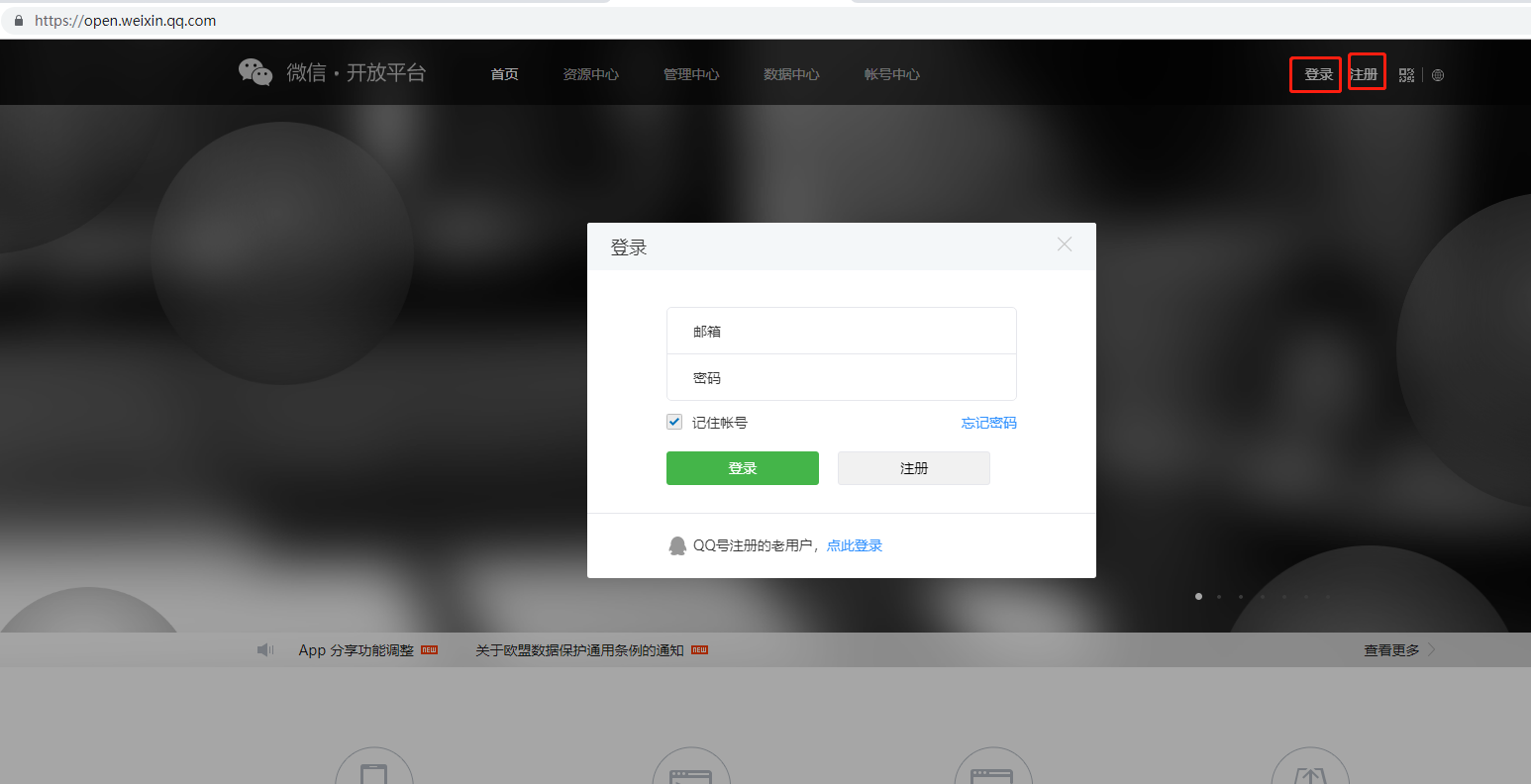Viewport: 1531px width, 784px height.
Task: Open the App 分享功能调整 announcement
Action: (357, 650)
